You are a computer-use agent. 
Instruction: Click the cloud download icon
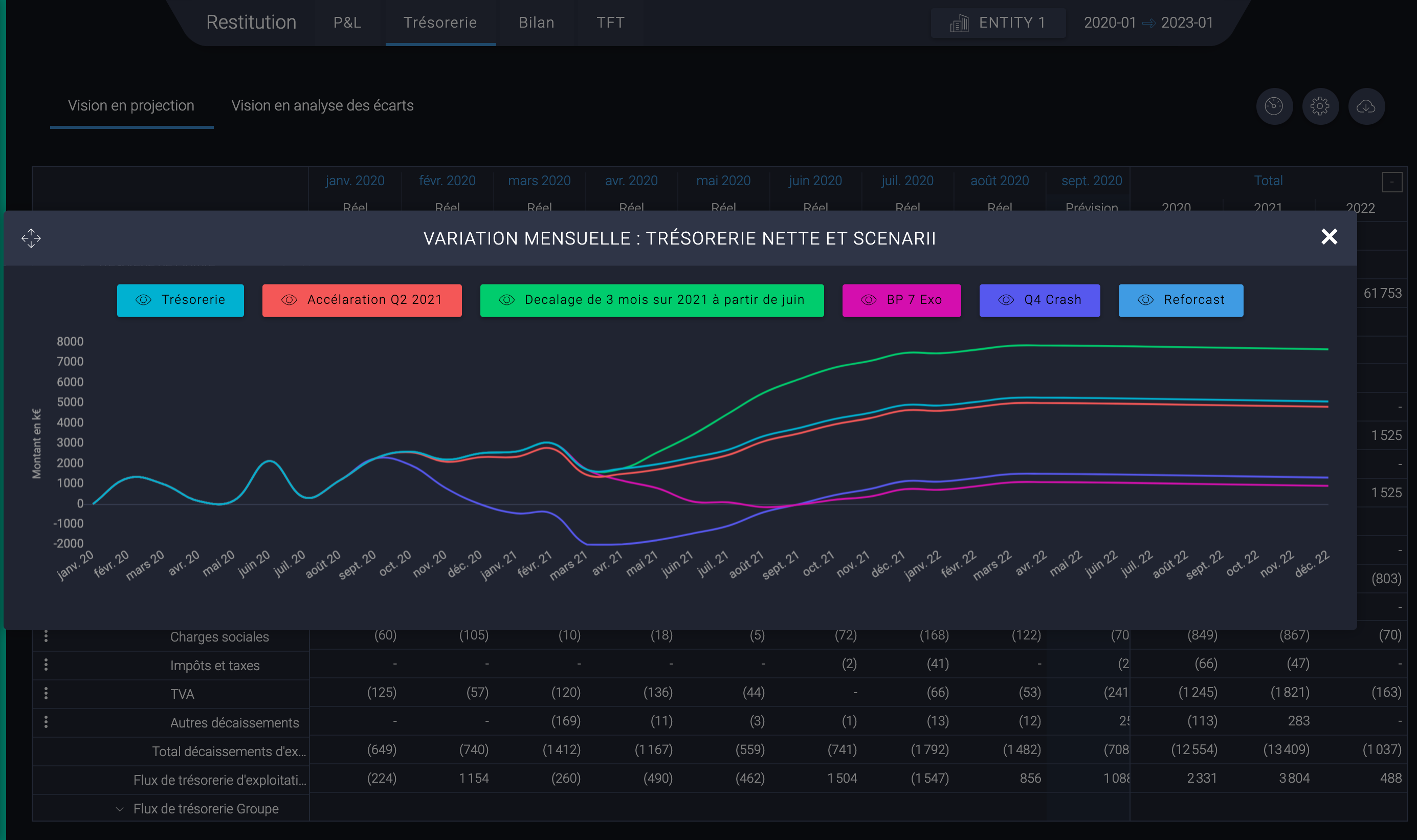point(1366,106)
